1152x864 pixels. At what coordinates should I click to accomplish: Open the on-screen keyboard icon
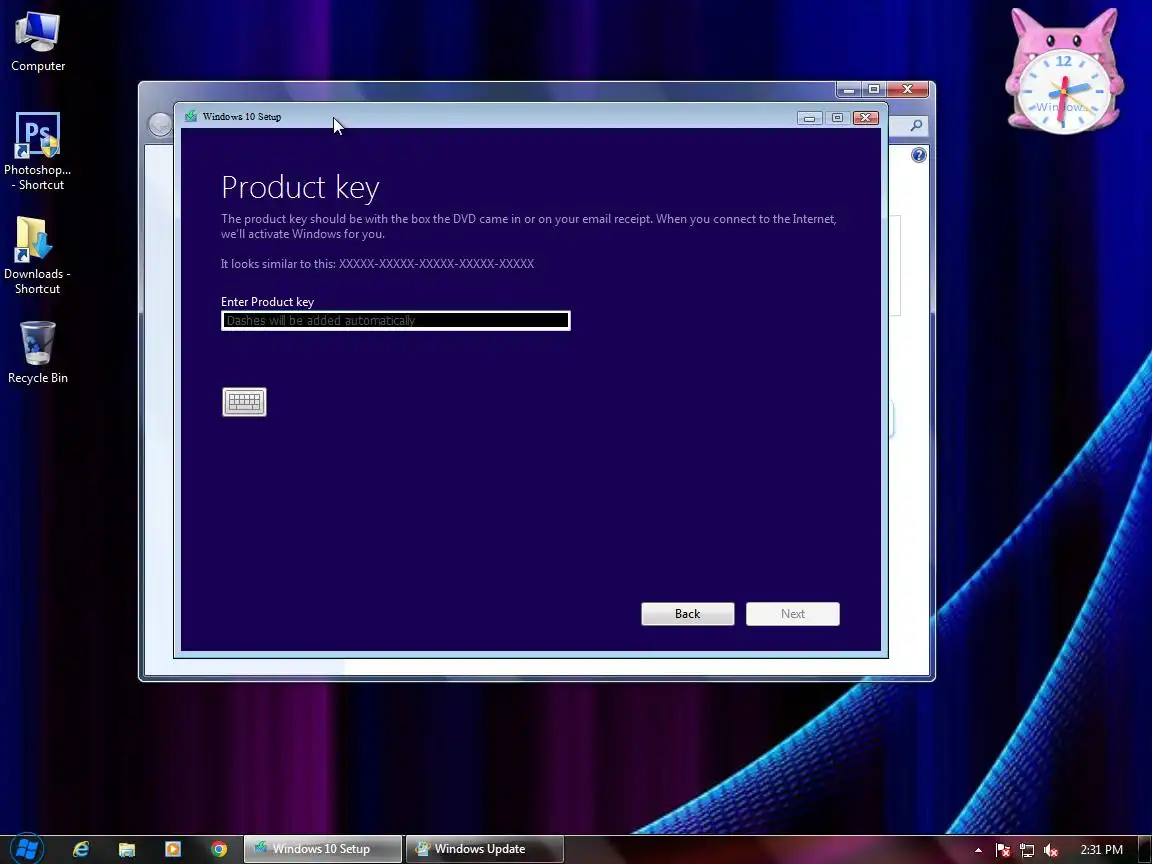click(244, 402)
